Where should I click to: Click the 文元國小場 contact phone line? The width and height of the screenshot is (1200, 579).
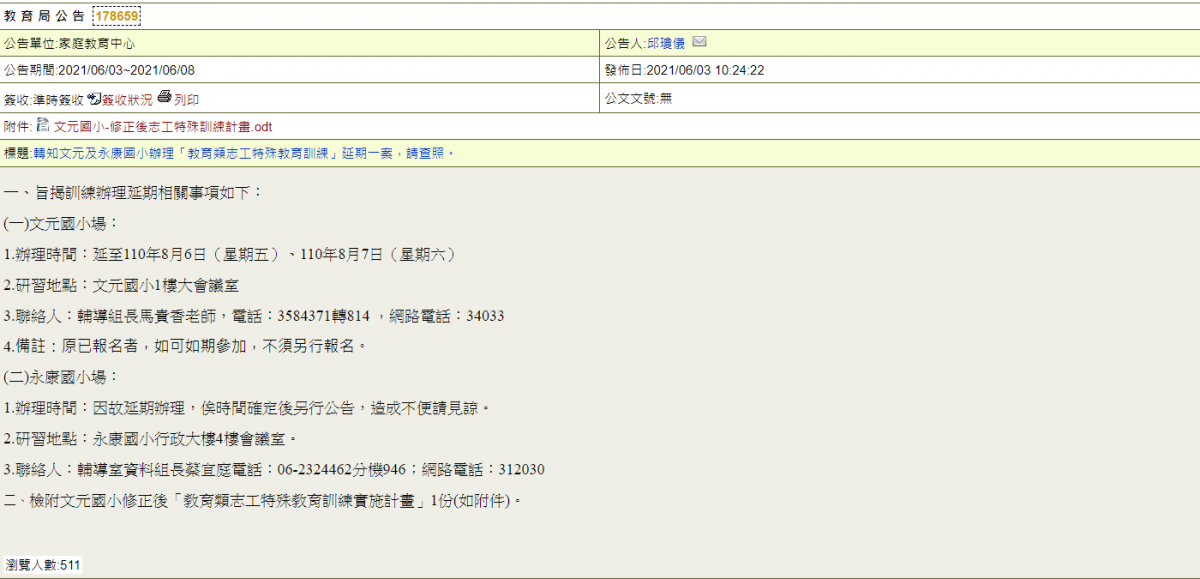point(254,316)
